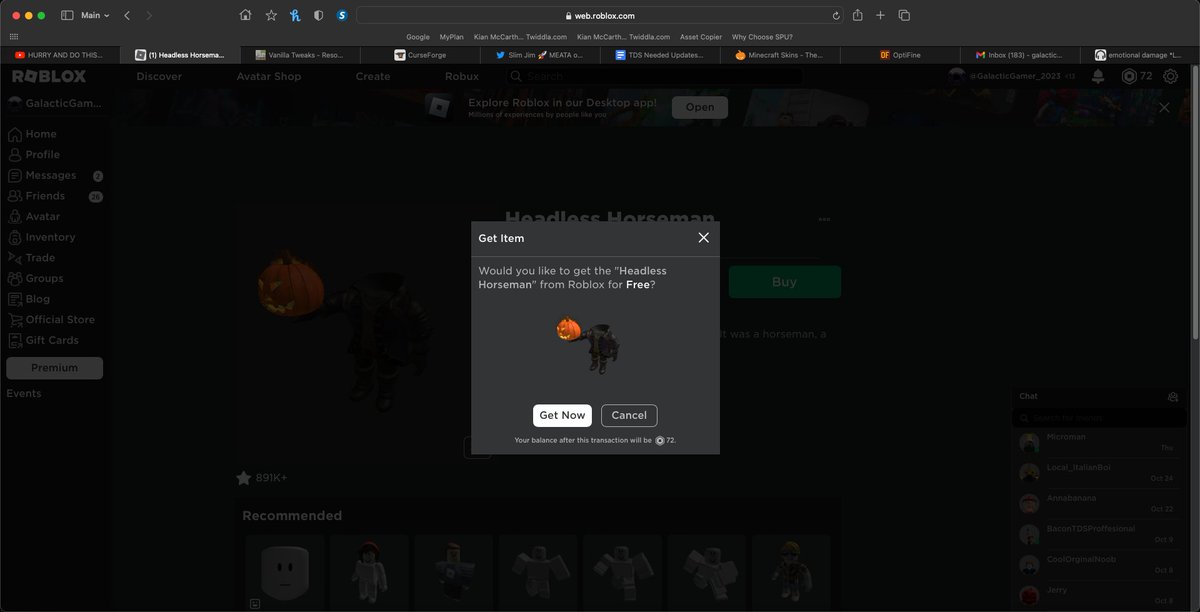This screenshot has height=612, width=1200.
Task: Click the Roblox search field
Action: (x=653, y=76)
